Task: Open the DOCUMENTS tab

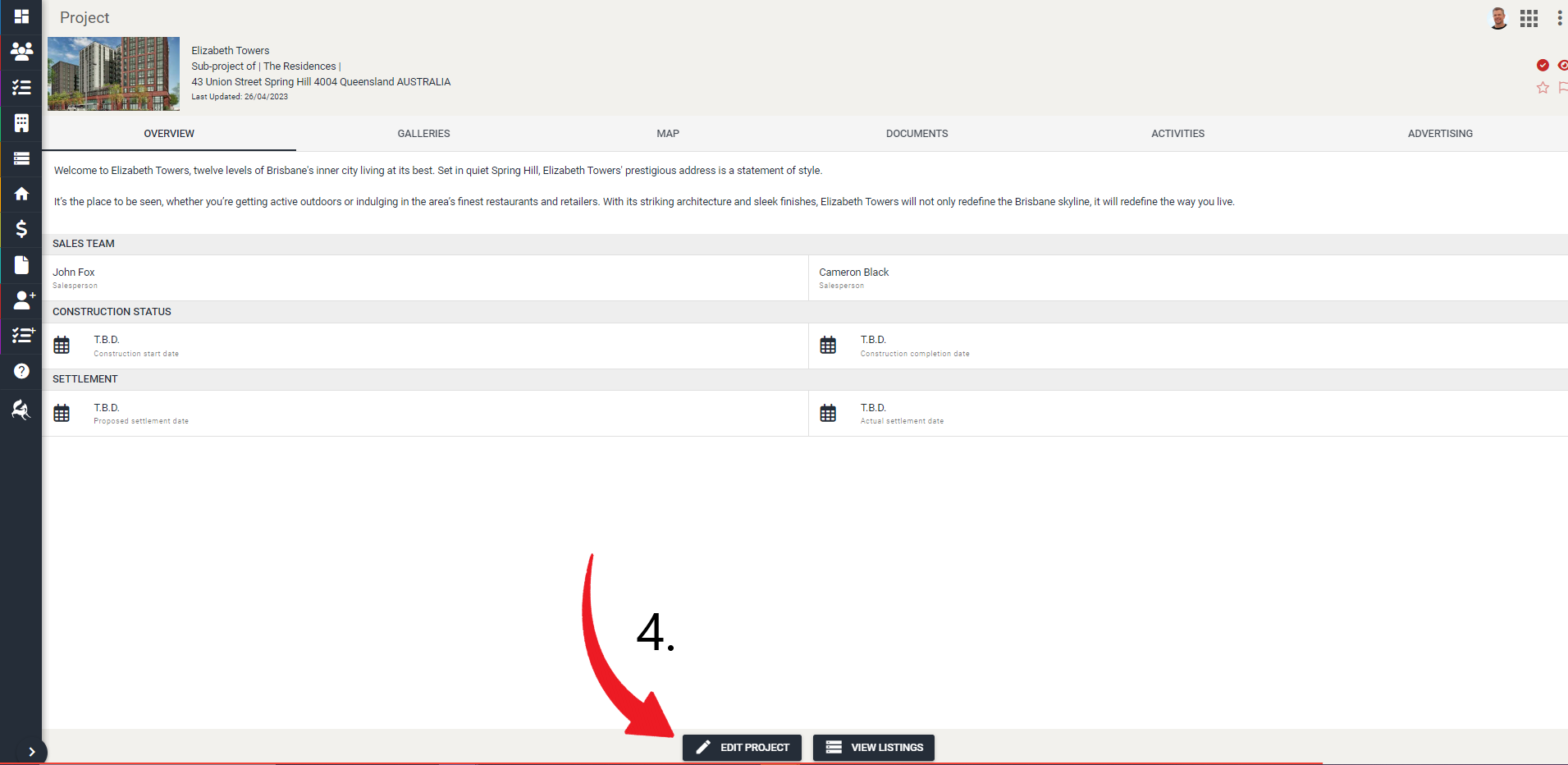Action: (917, 133)
